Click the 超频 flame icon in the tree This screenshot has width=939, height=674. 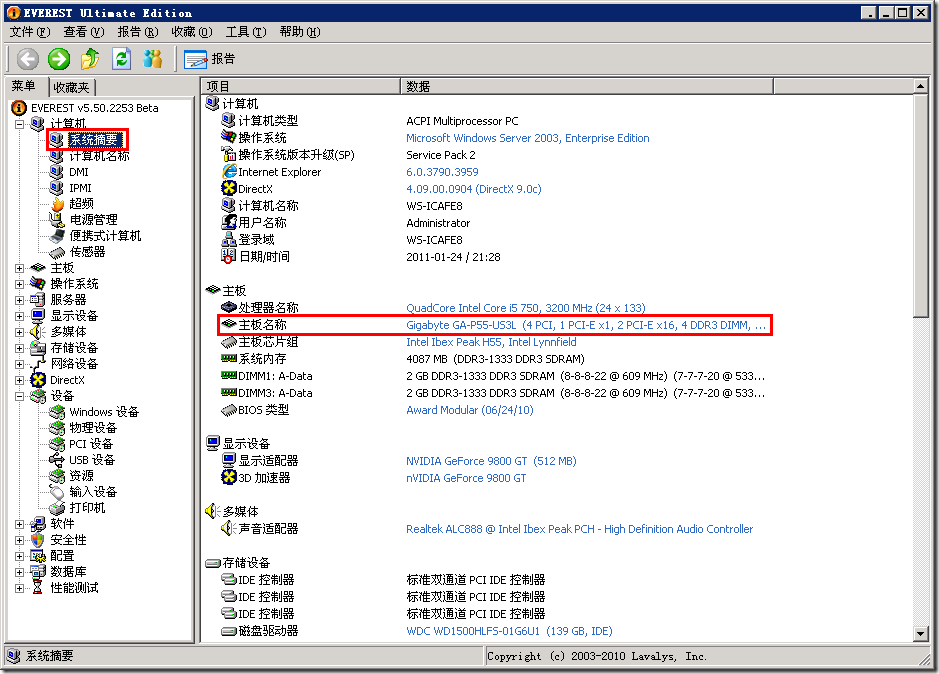coord(57,204)
